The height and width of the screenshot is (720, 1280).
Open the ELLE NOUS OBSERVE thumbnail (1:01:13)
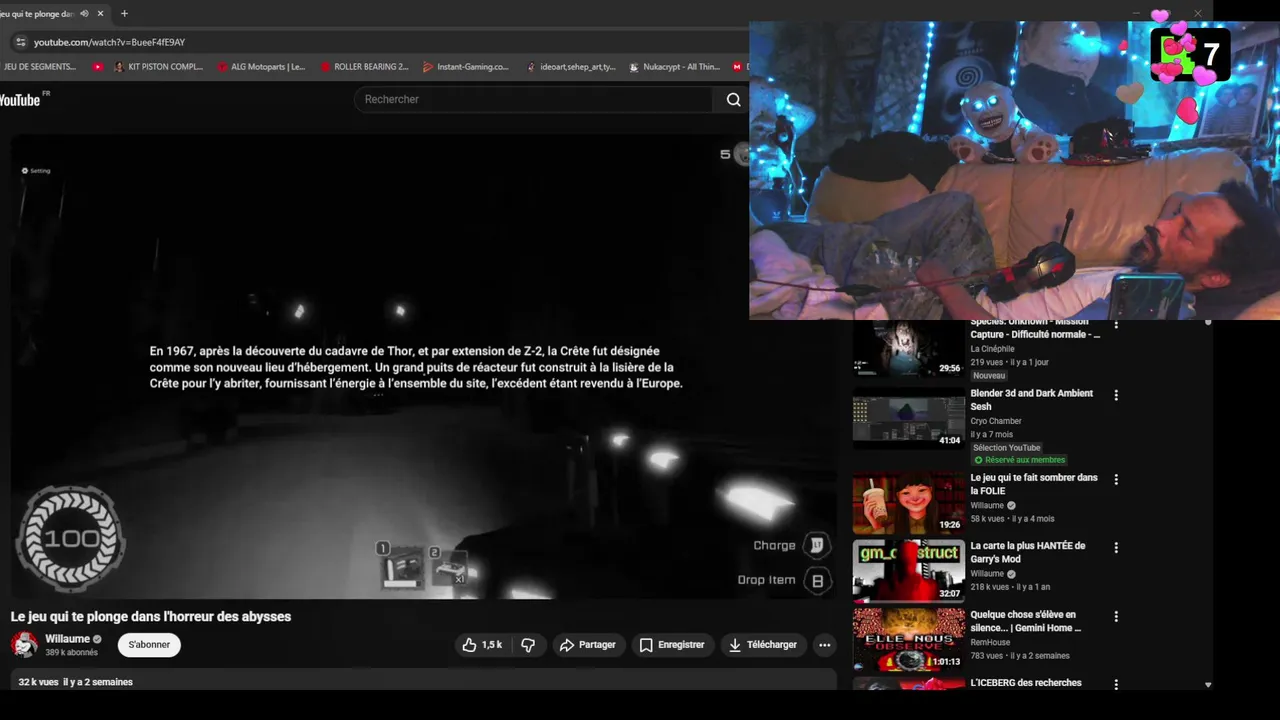(908, 639)
